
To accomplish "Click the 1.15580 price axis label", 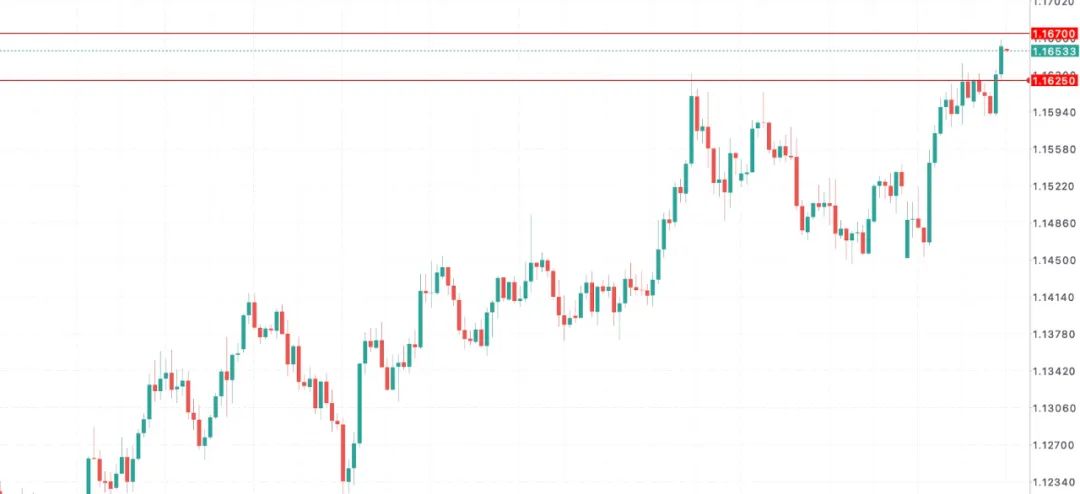I will [1054, 150].
